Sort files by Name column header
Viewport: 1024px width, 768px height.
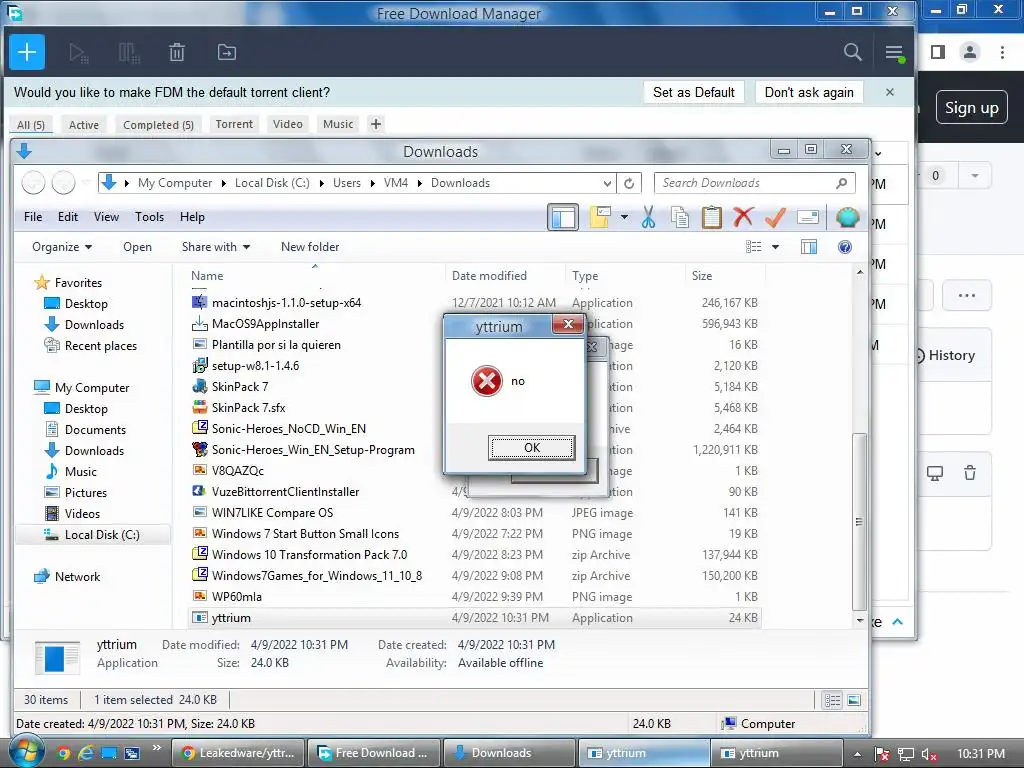coord(207,276)
